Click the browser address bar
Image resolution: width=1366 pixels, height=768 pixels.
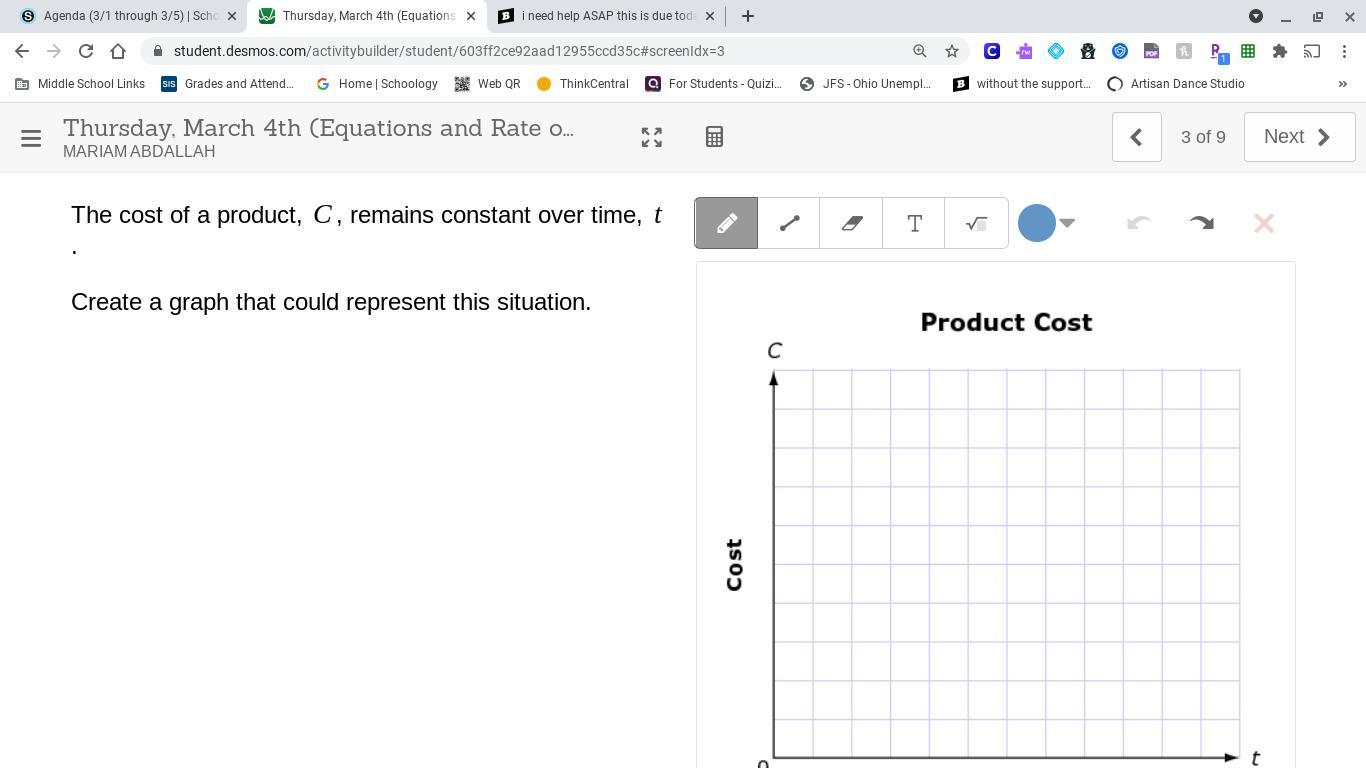point(530,51)
